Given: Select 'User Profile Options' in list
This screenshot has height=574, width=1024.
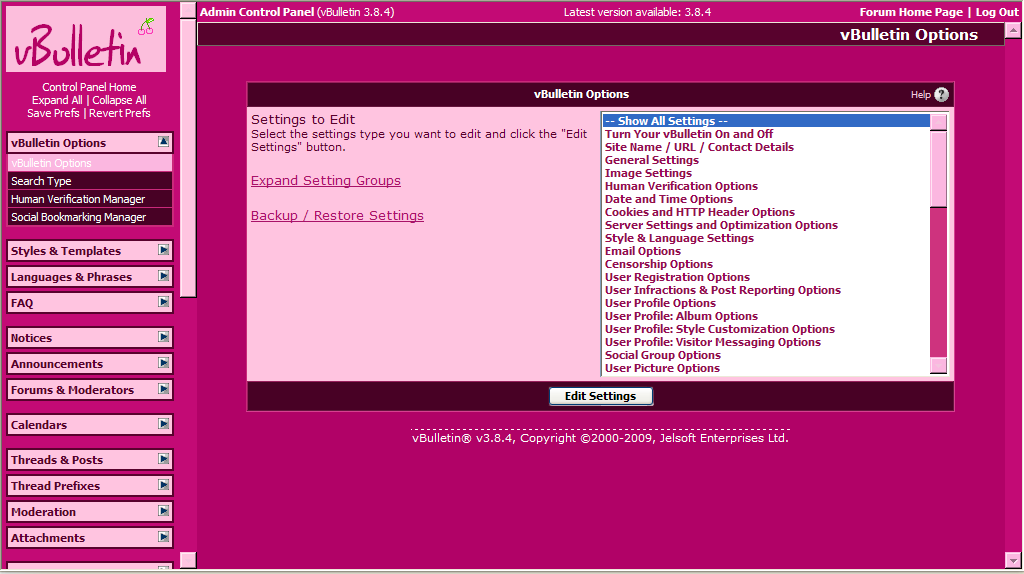Looking at the screenshot, I should click(766, 303).
